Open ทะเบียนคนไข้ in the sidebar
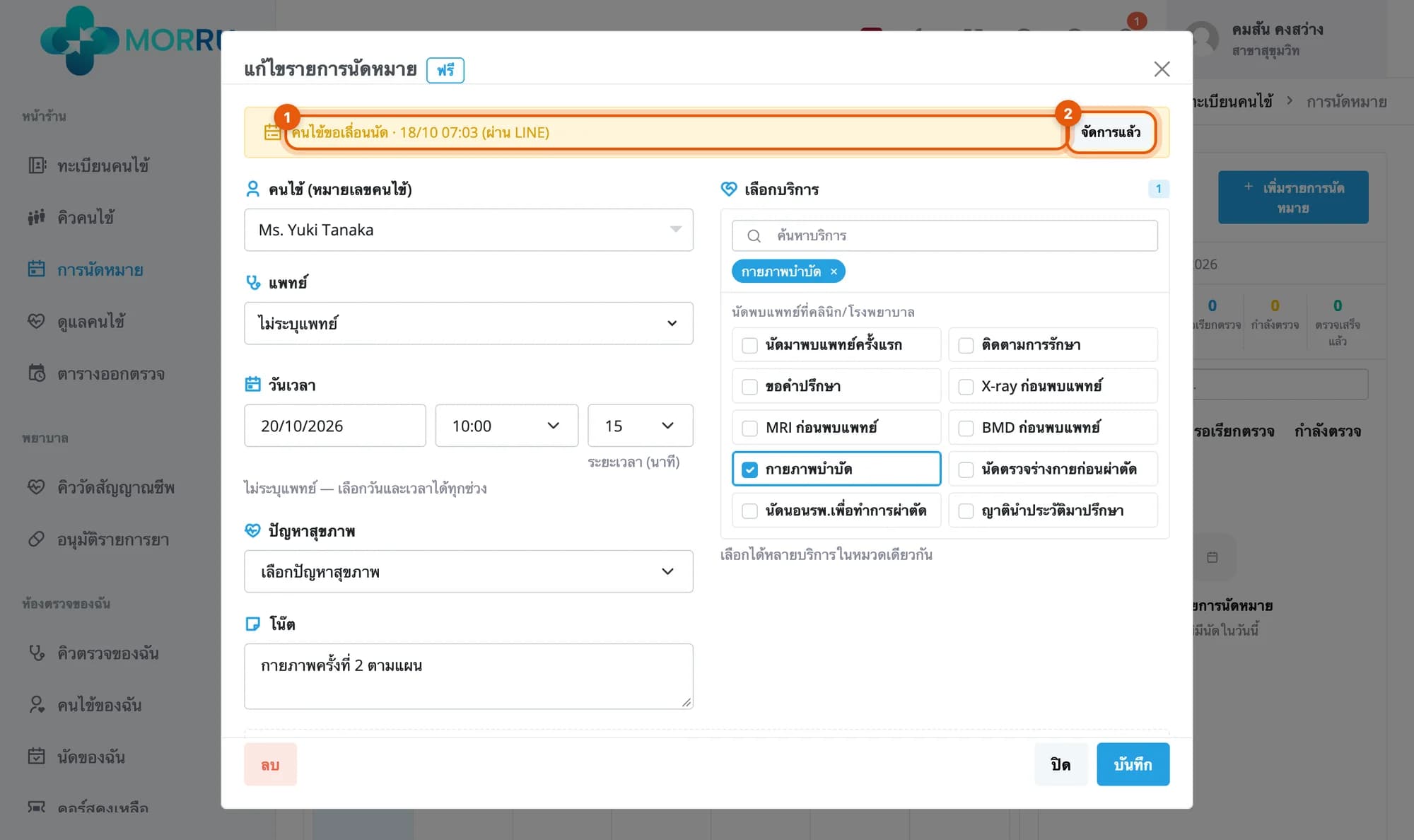Screen dimensions: 1414x840 [103, 165]
